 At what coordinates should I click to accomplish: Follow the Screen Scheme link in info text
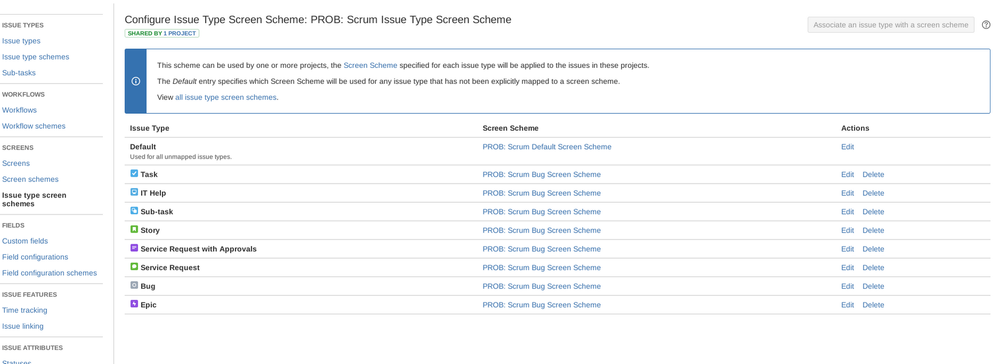click(370, 65)
